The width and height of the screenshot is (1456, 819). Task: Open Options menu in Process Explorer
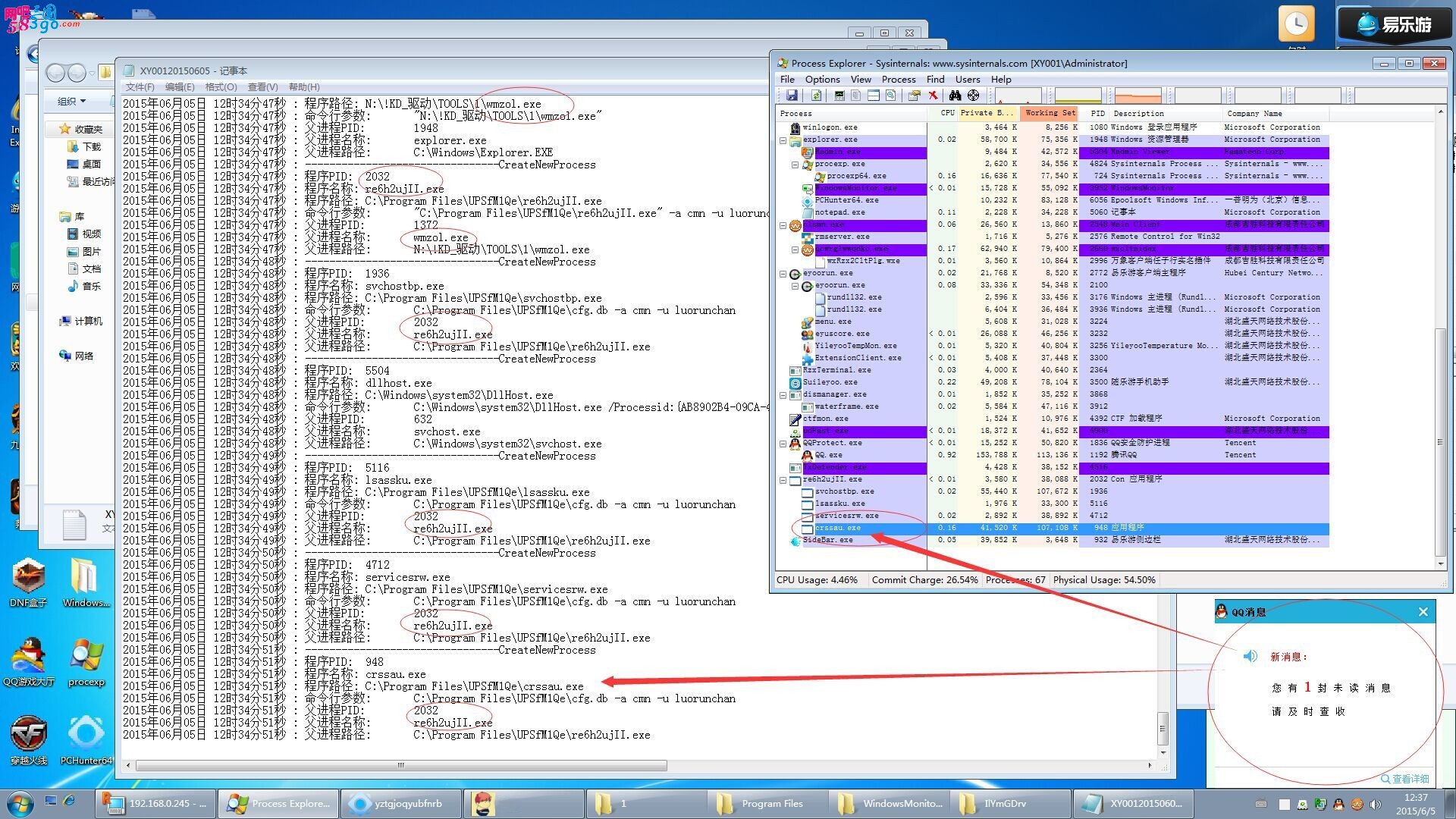tap(822, 79)
